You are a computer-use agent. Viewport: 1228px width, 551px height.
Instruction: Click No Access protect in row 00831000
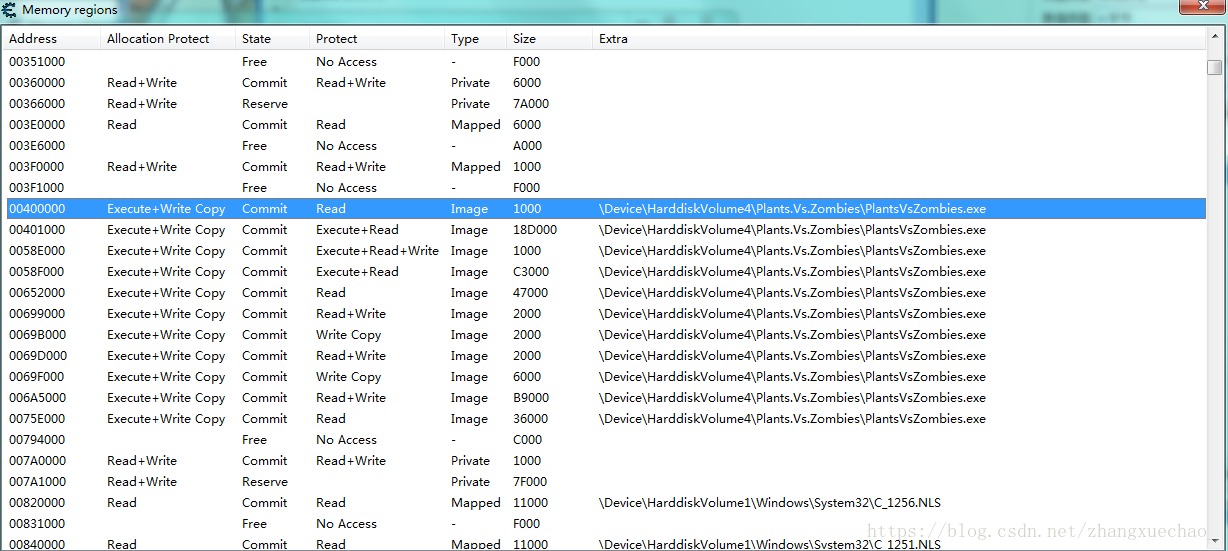[347, 524]
